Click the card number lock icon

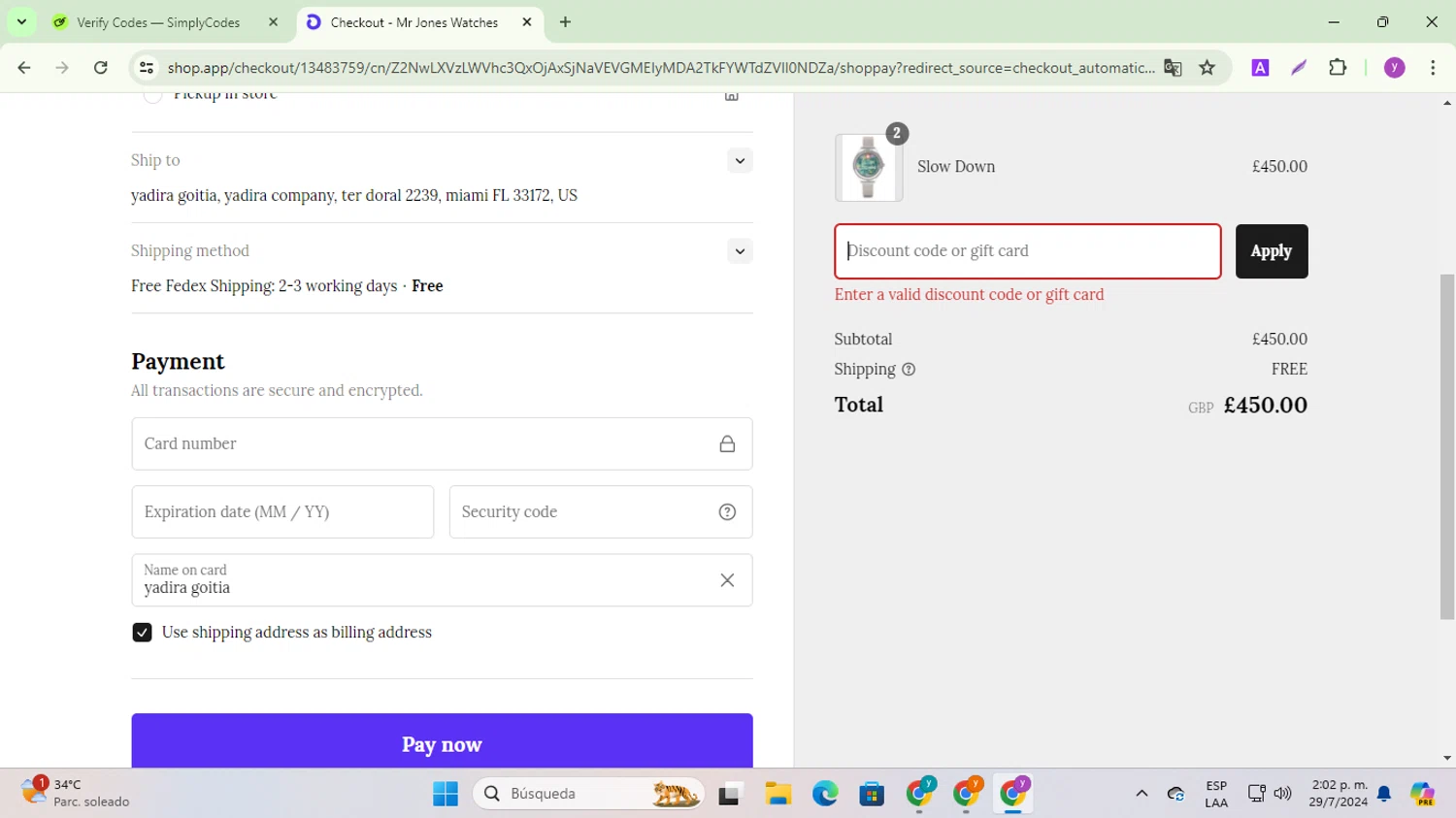coord(727,443)
